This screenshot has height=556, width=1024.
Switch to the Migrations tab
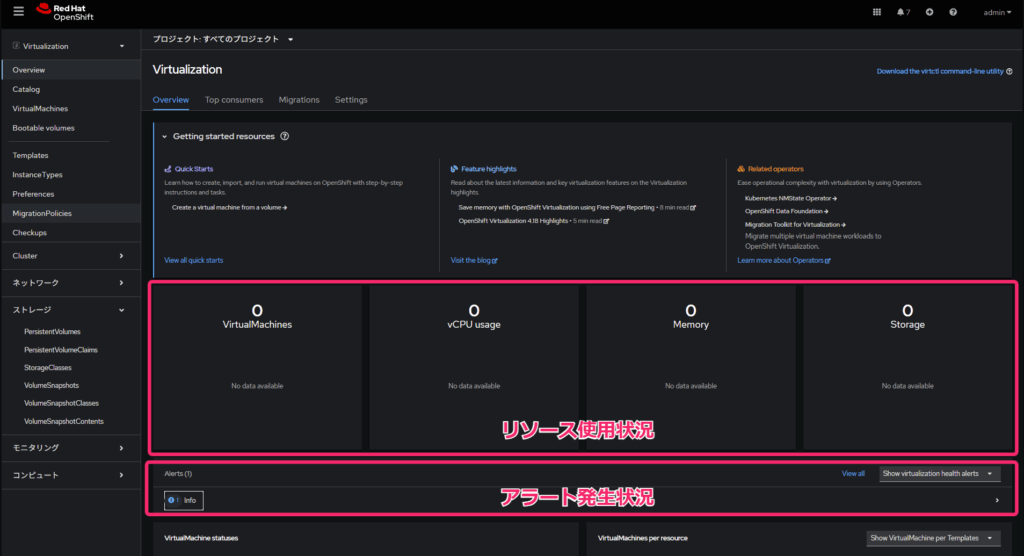tap(299, 100)
